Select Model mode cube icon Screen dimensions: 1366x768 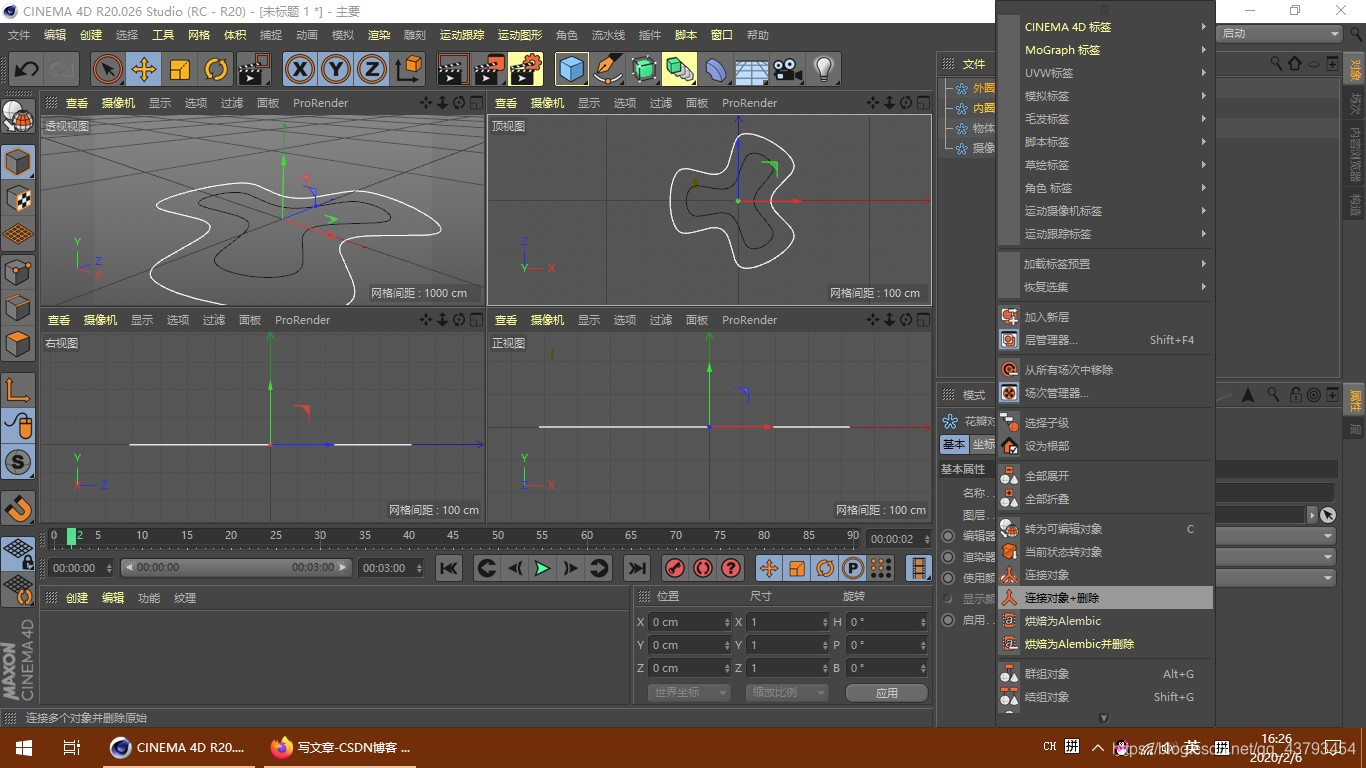coord(18,162)
